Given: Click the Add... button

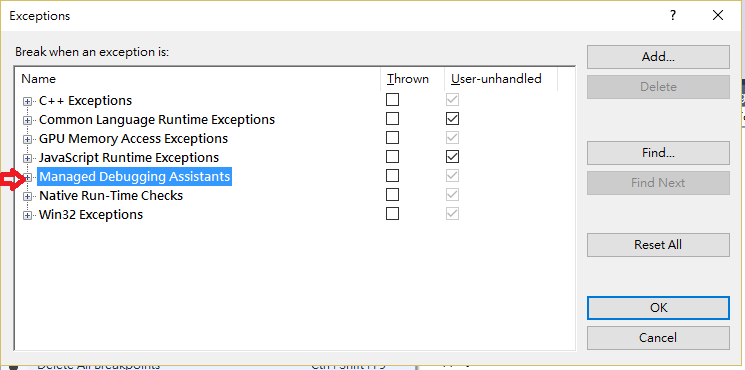Looking at the screenshot, I should pyautogui.click(x=658, y=57).
